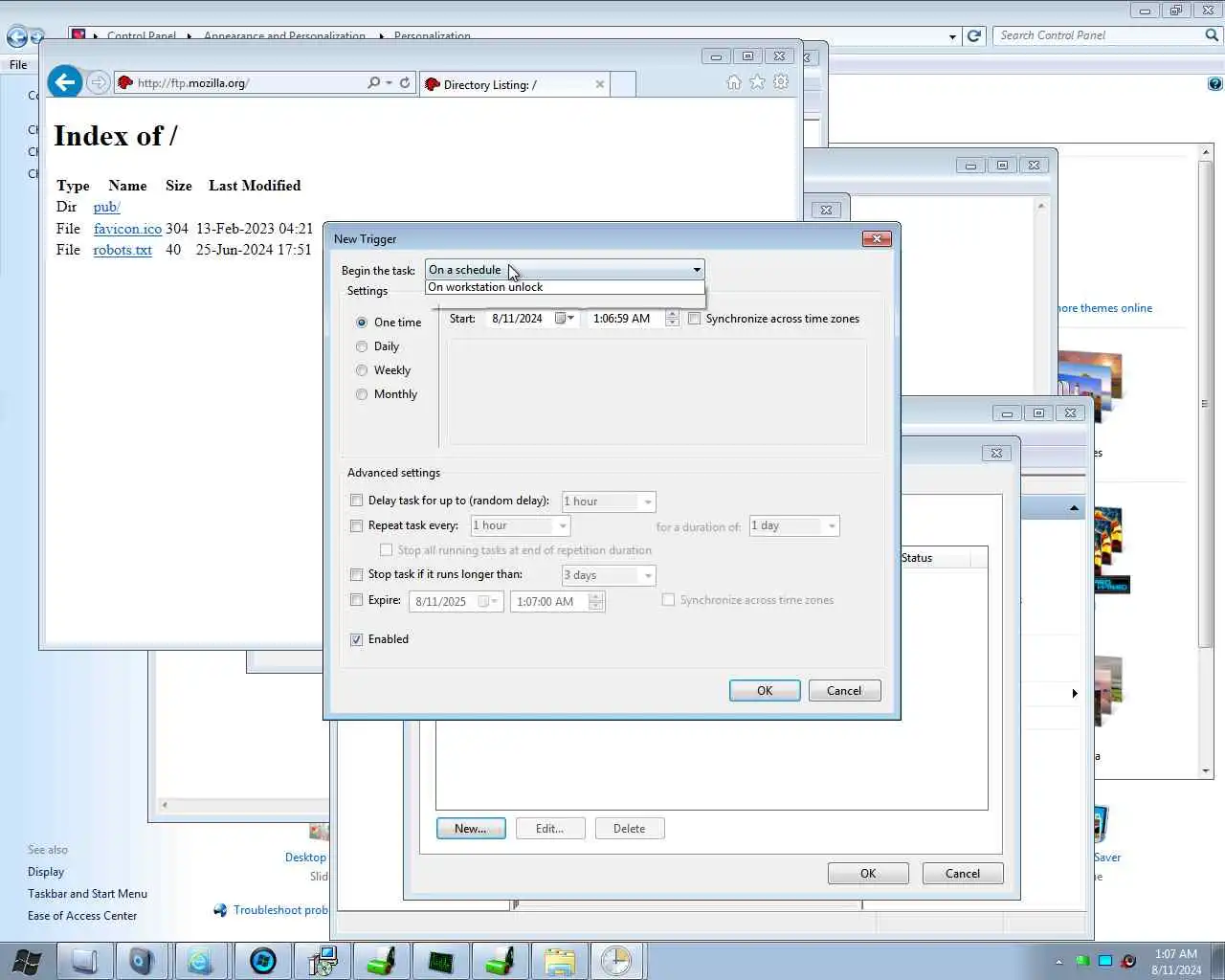The image size is (1225, 980).
Task: Open the File menu in Control Panel
Action: point(18,65)
